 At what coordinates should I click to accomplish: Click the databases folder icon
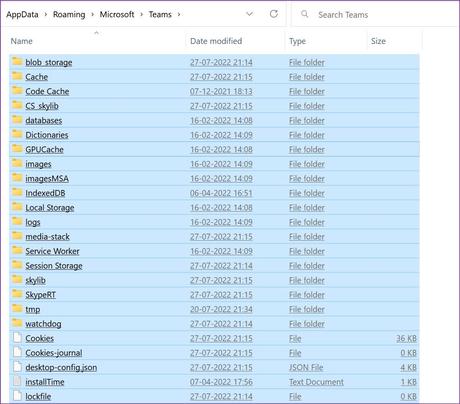[17, 119]
